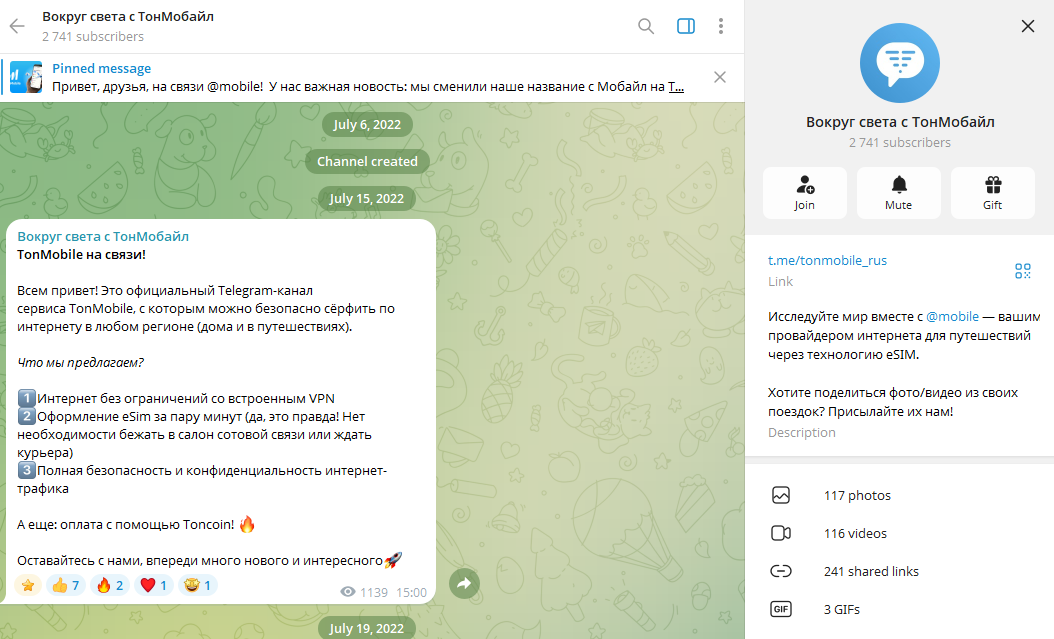
Task: Click the channel title in the header
Action: (128, 17)
